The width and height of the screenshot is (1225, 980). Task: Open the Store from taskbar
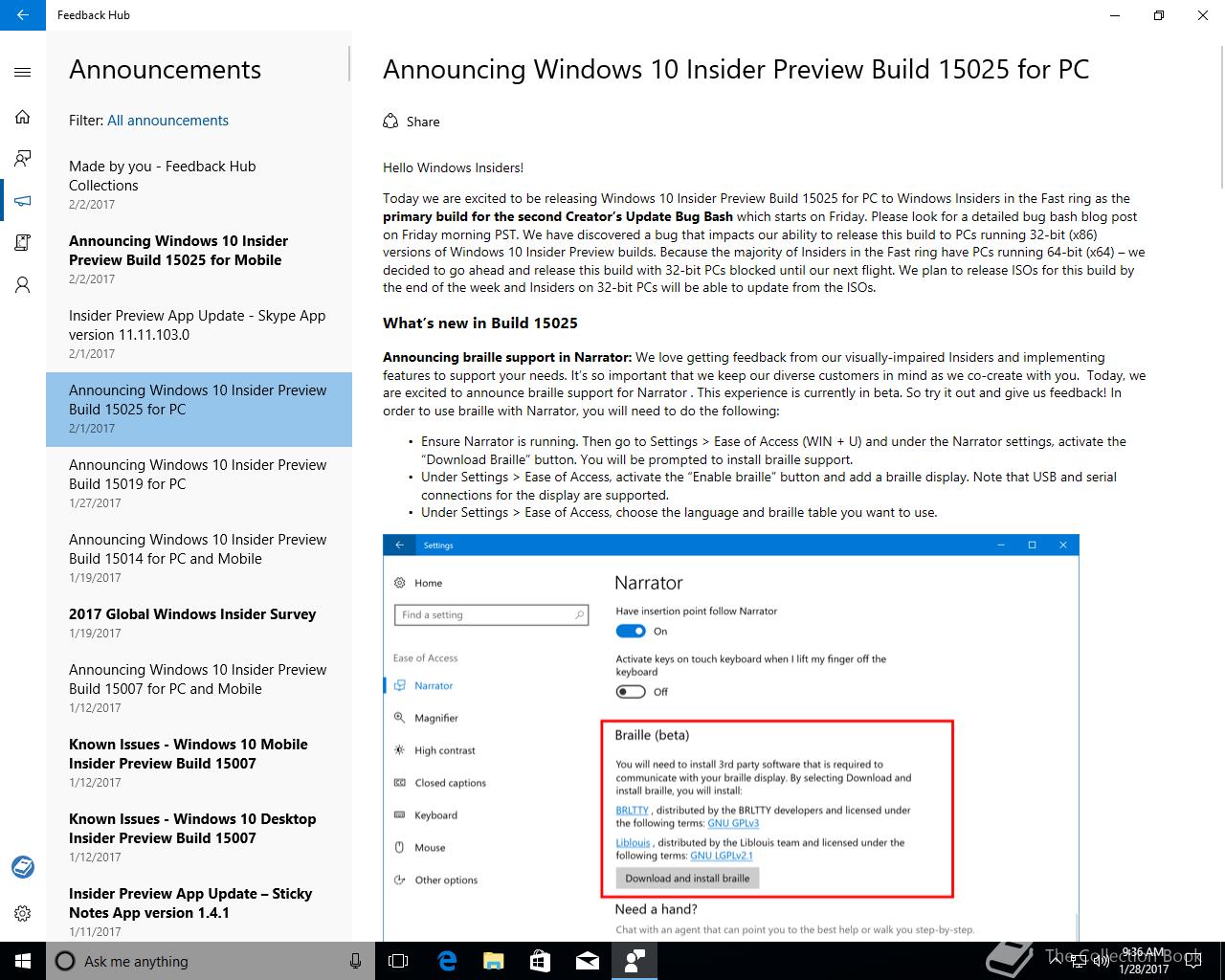point(540,961)
